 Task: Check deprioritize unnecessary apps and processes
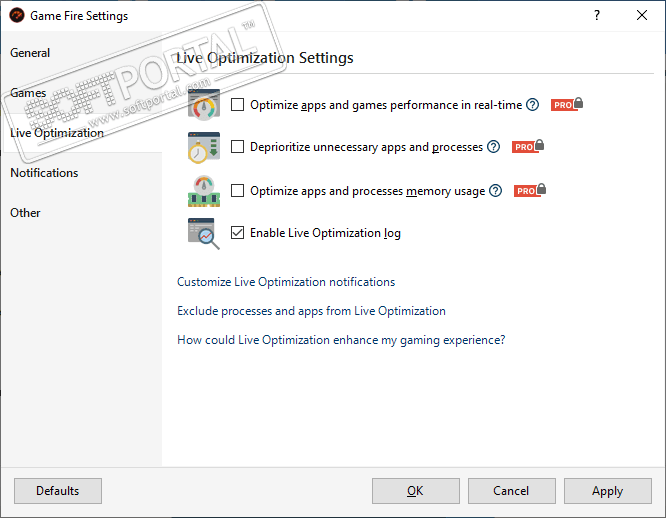[x=238, y=147]
